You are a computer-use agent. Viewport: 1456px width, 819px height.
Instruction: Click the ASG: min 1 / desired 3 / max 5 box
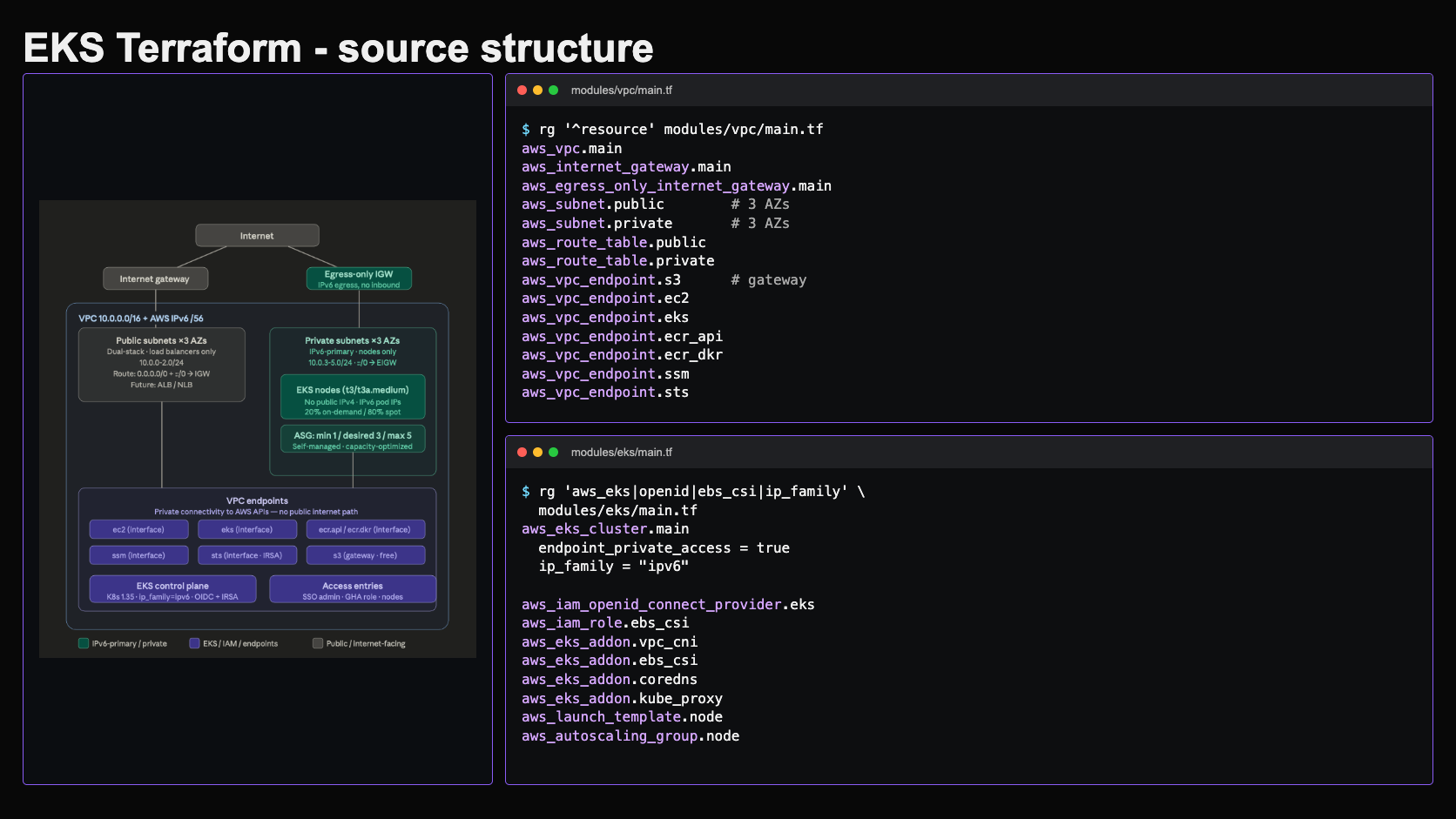[353, 440]
